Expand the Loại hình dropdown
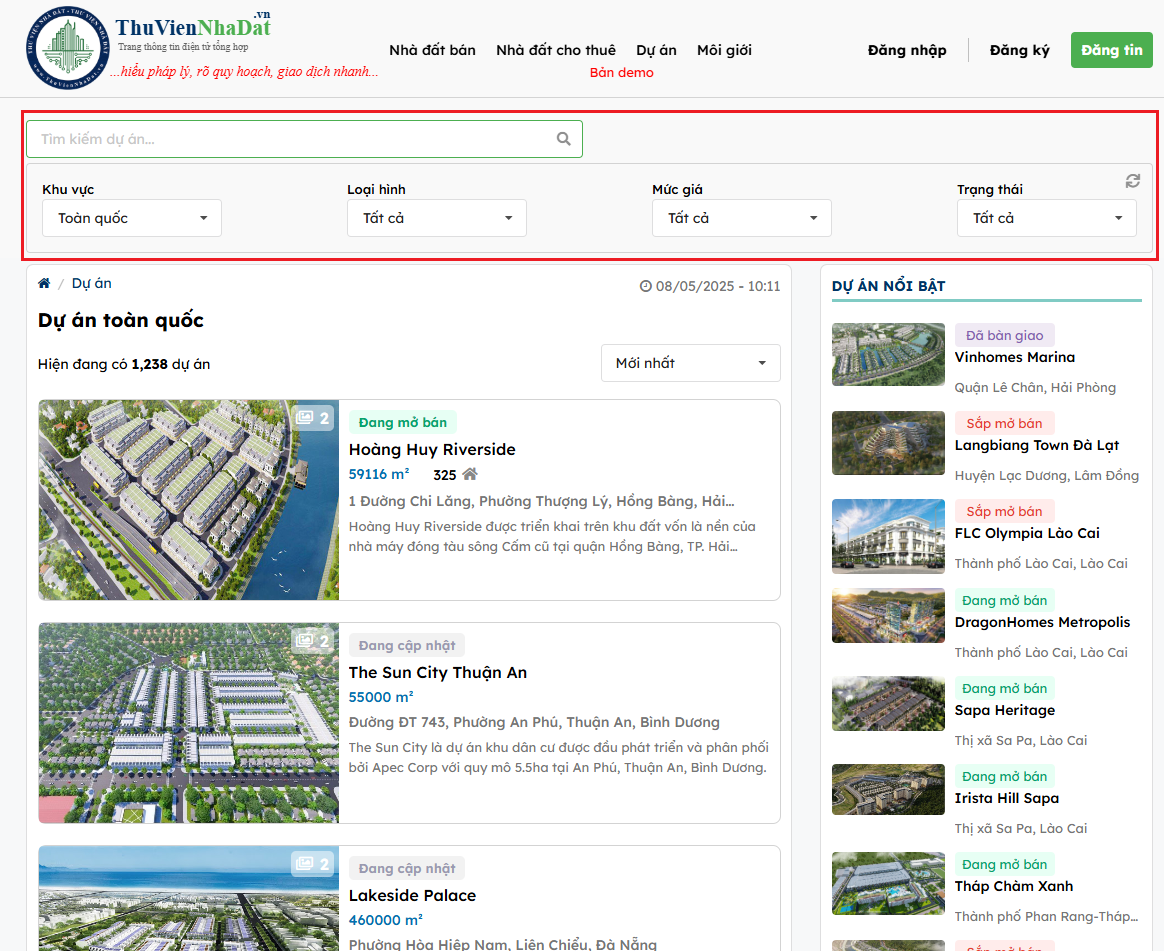 (437, 218)
